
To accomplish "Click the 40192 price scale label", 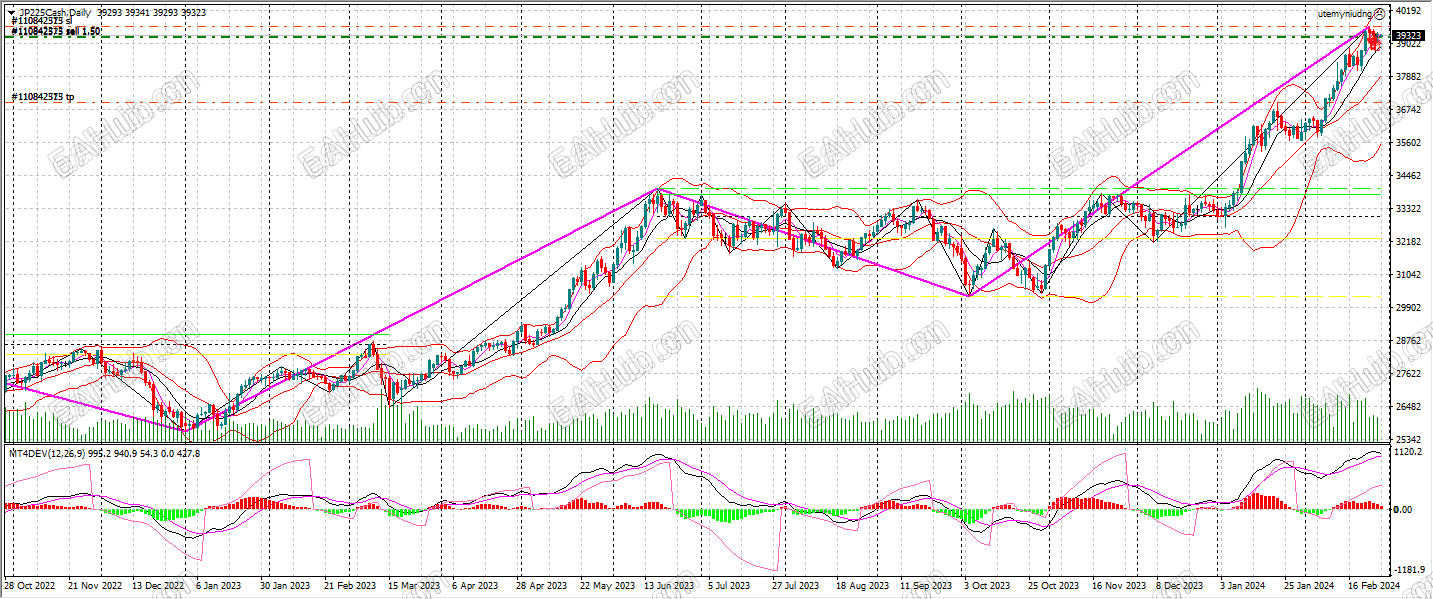I will point(1408,11).
